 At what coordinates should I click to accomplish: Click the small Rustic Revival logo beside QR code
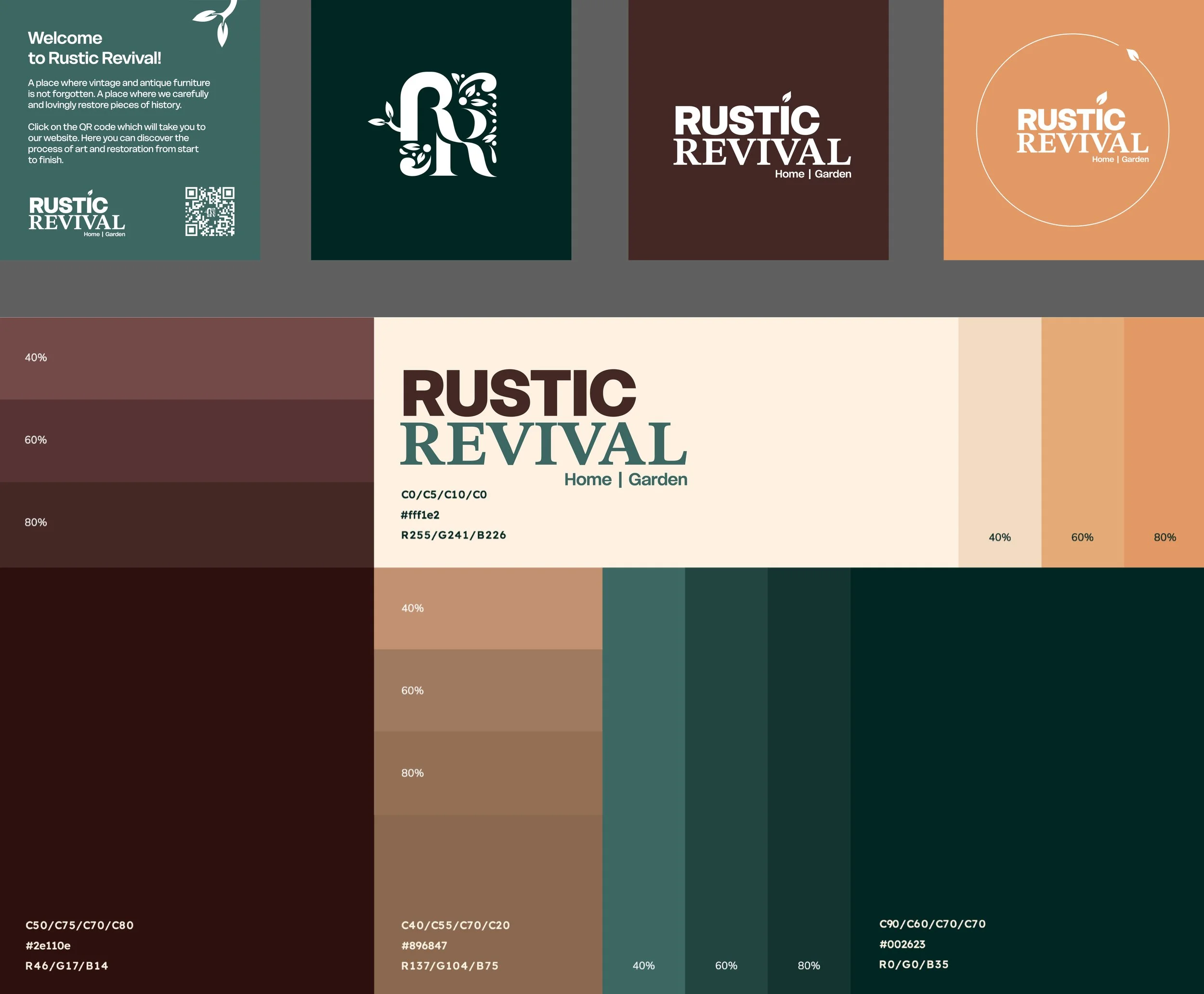tap(77, 213)
